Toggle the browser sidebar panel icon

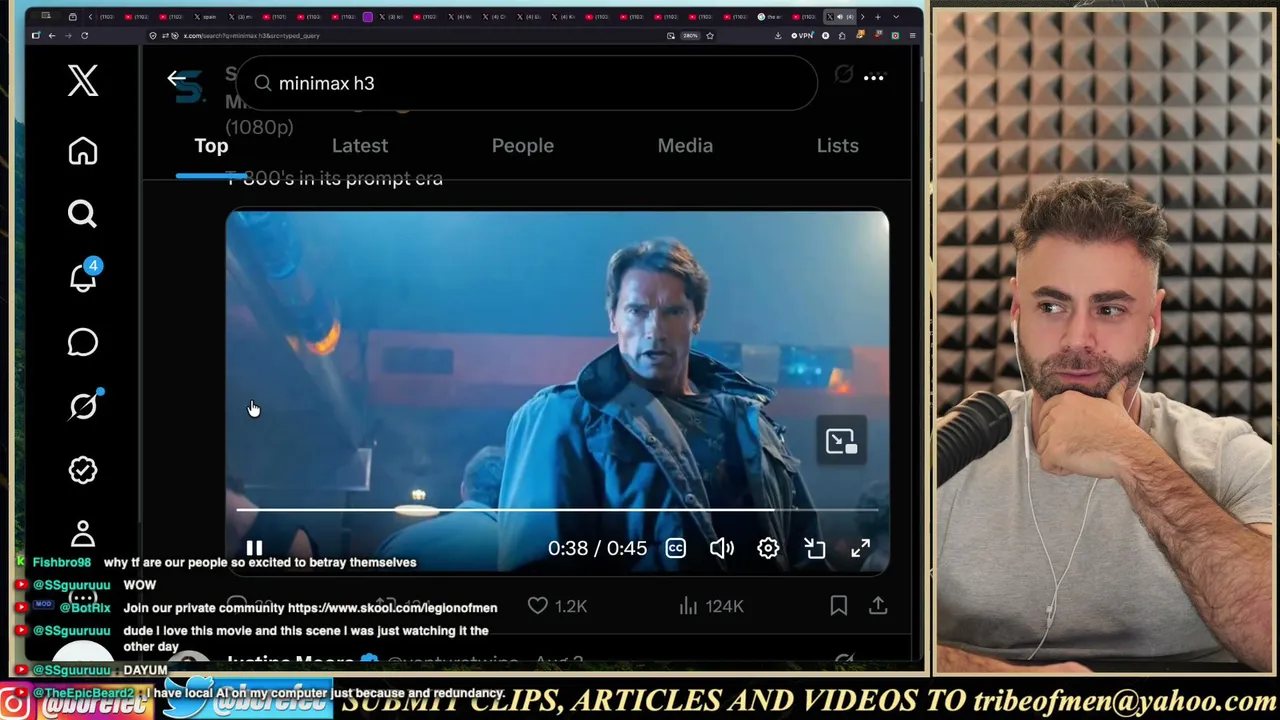pos(36,36)
